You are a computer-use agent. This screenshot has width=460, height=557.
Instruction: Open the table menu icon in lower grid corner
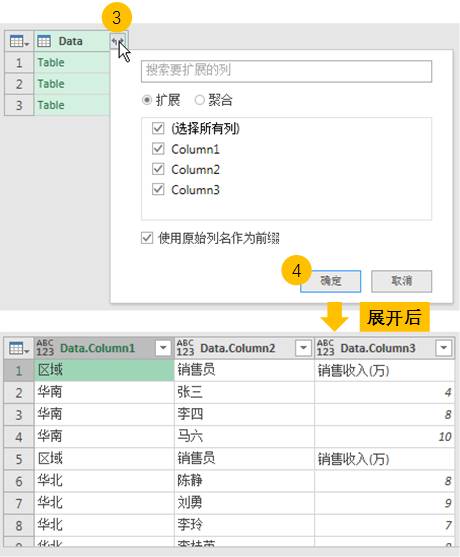(19, 348)
